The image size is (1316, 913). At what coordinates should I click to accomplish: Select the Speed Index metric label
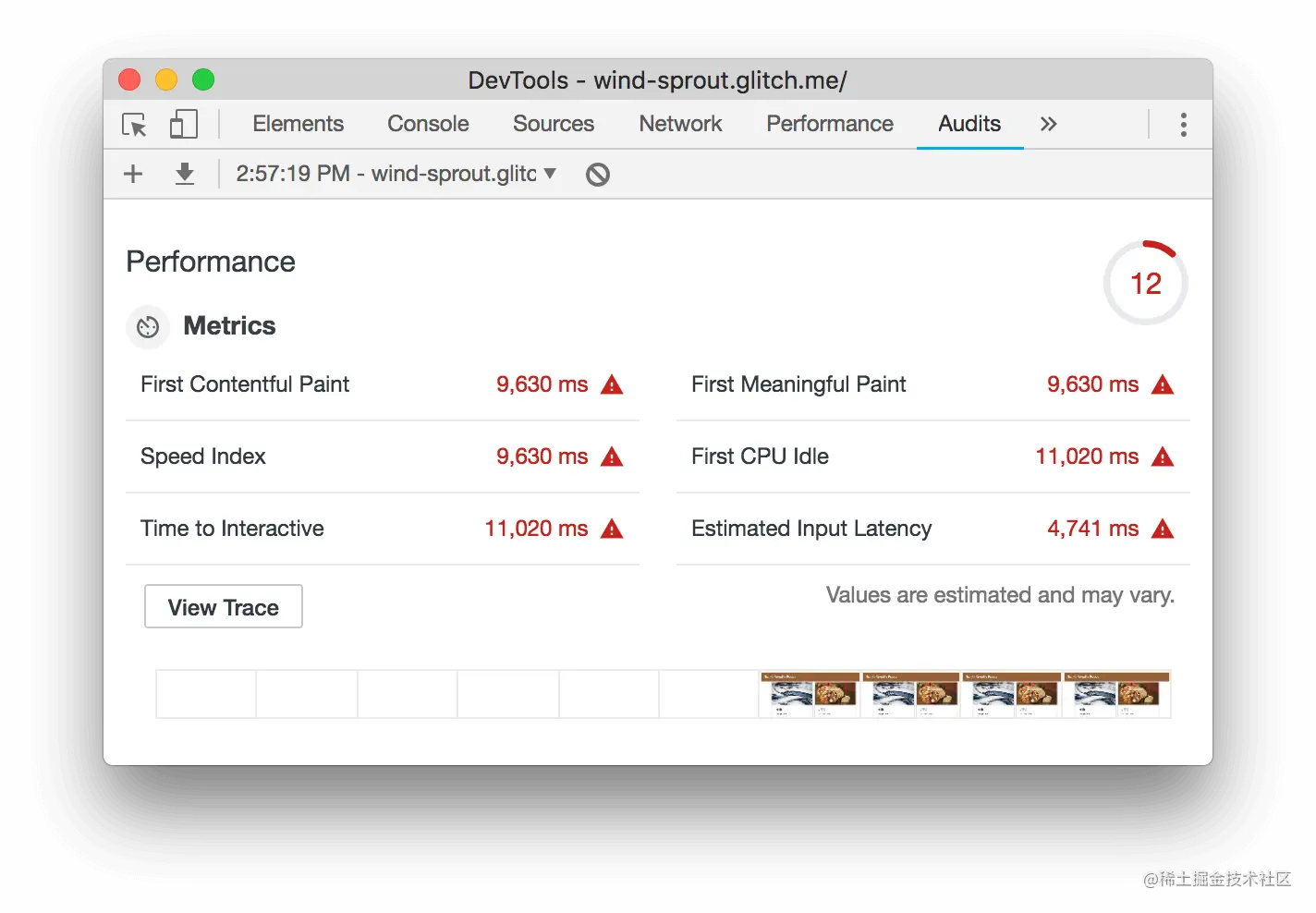coord(203,456)
